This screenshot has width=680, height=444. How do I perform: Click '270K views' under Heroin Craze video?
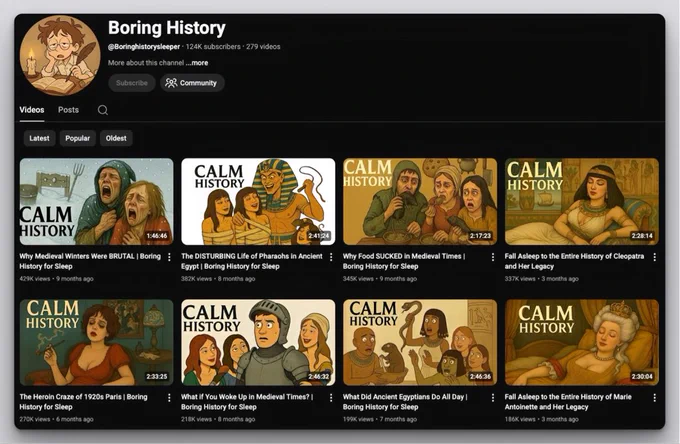tap(35, 419)
